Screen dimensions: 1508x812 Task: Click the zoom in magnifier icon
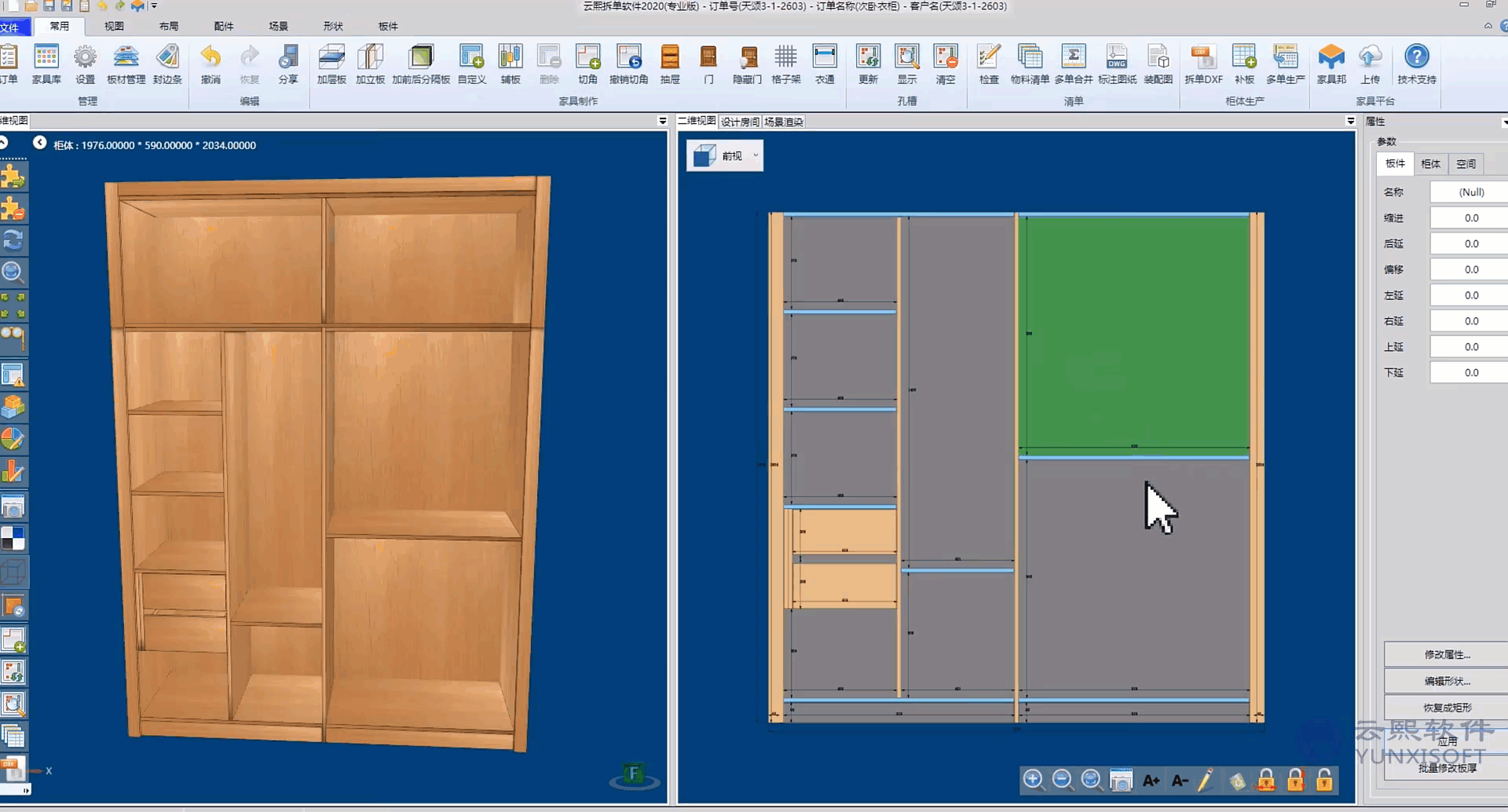(1033, 779)
